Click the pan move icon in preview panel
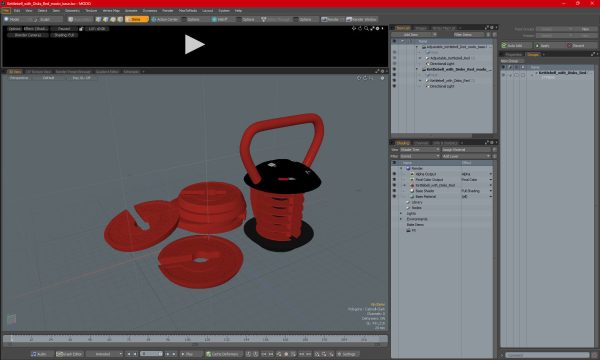Viewport: 600px width, 360px height. click(354, 28)
